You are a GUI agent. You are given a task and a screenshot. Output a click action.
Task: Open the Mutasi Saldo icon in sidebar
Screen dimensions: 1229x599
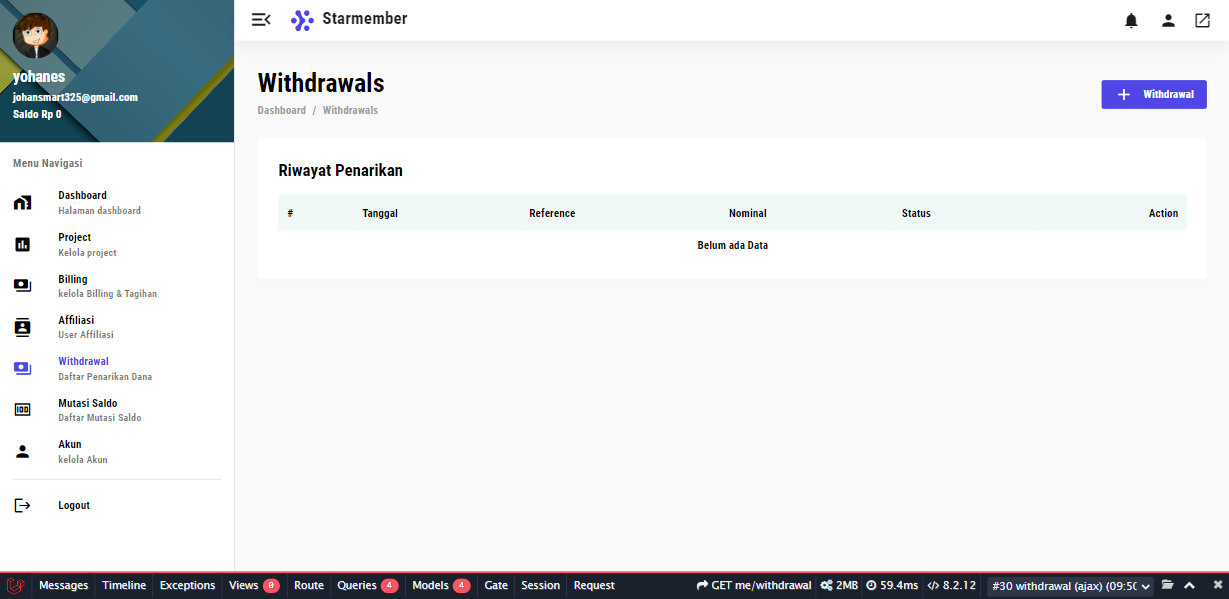tap(22, 410)
